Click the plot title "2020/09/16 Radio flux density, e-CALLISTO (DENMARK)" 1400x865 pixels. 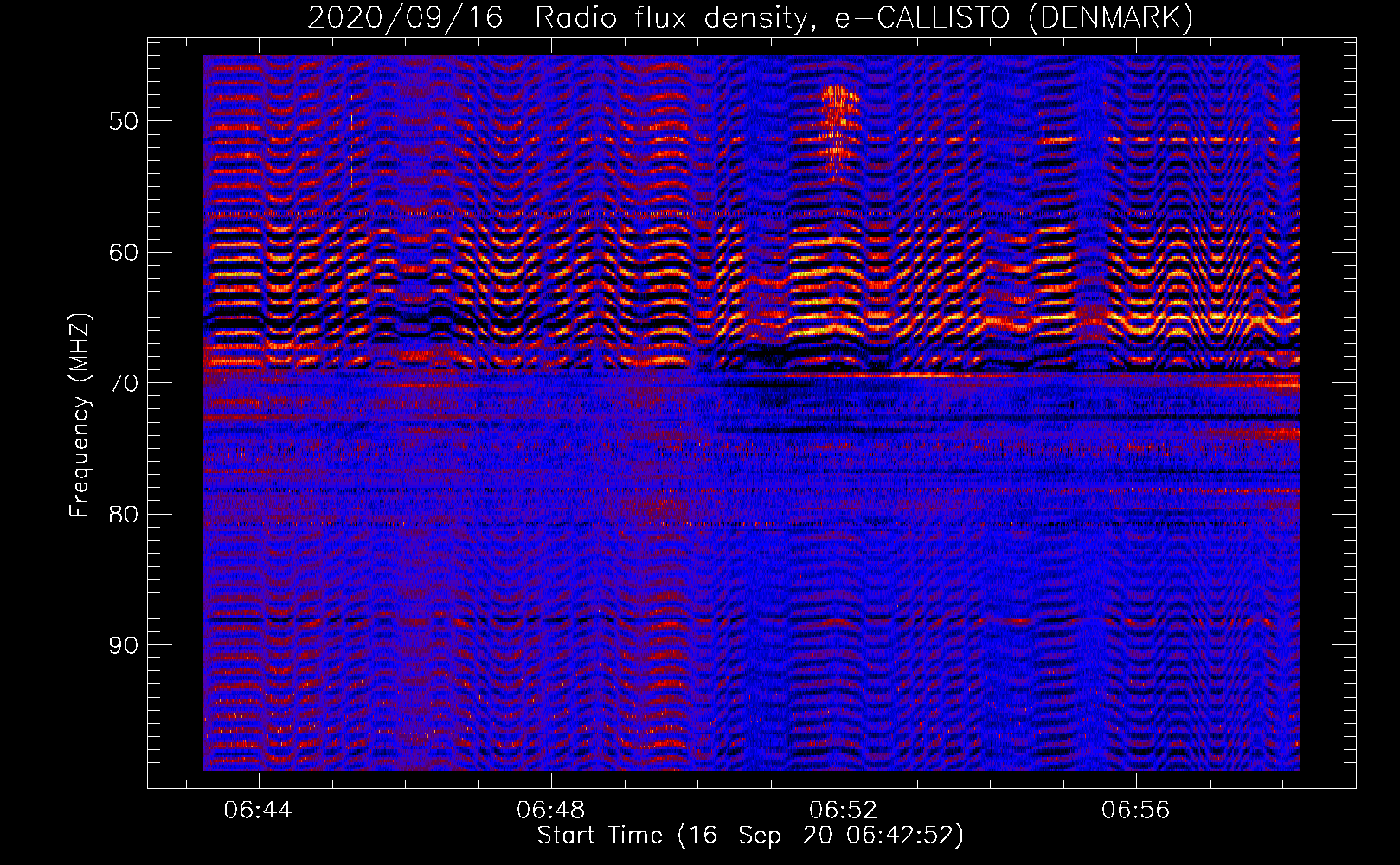click(750, 17)
